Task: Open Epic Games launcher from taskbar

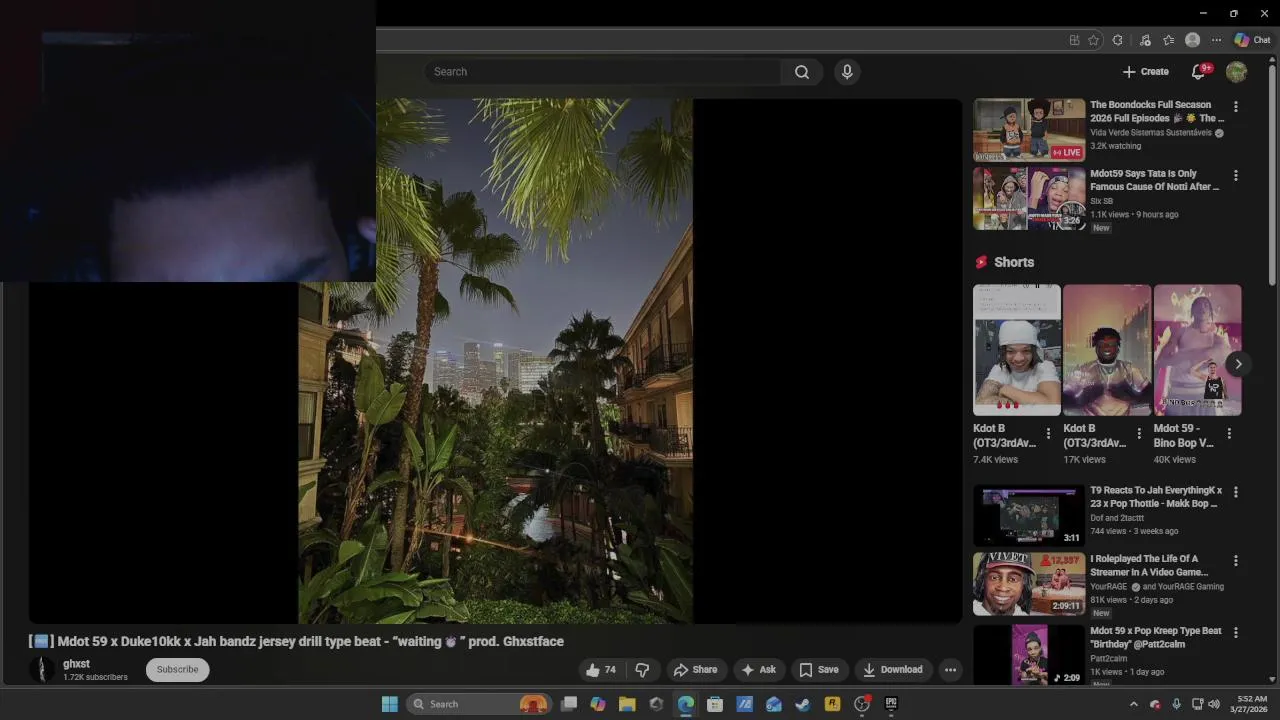Action: pos(891,704)
